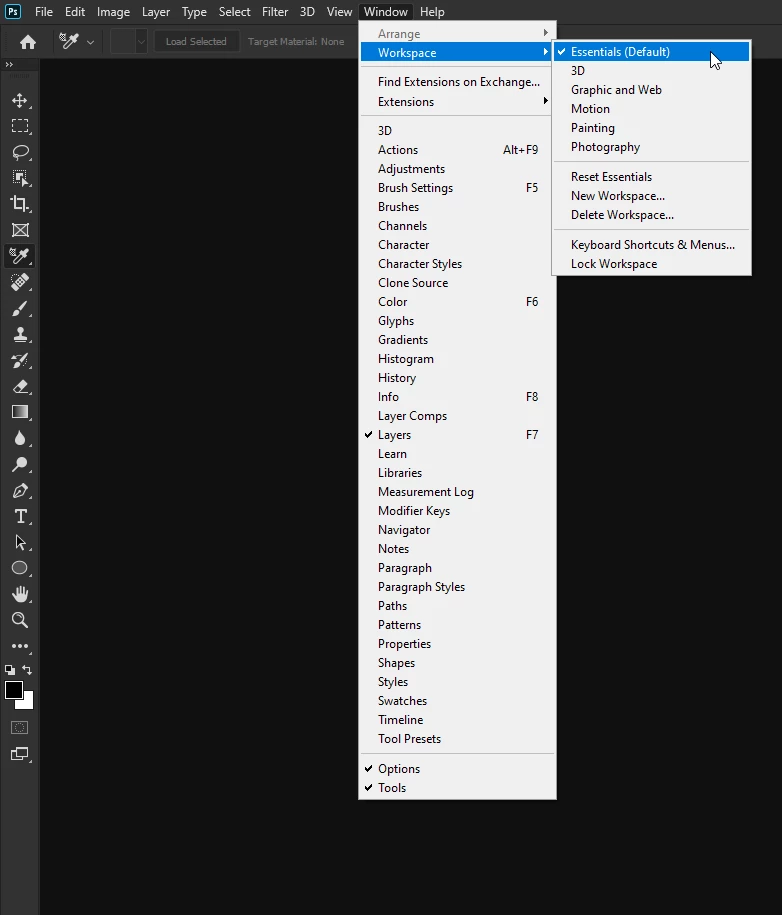Image resolution: width=782 pixels, height=915 pixels.
Task: Reset default foreground and background colors
Action: coord(10,670)
